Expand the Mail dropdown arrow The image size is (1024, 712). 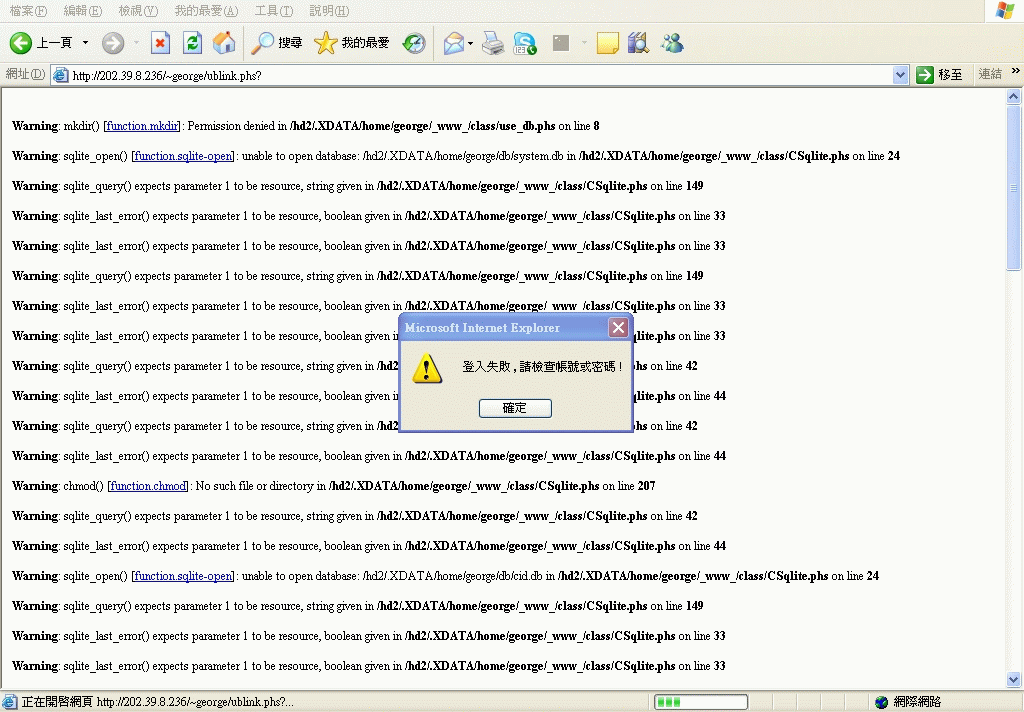[470, 44]
